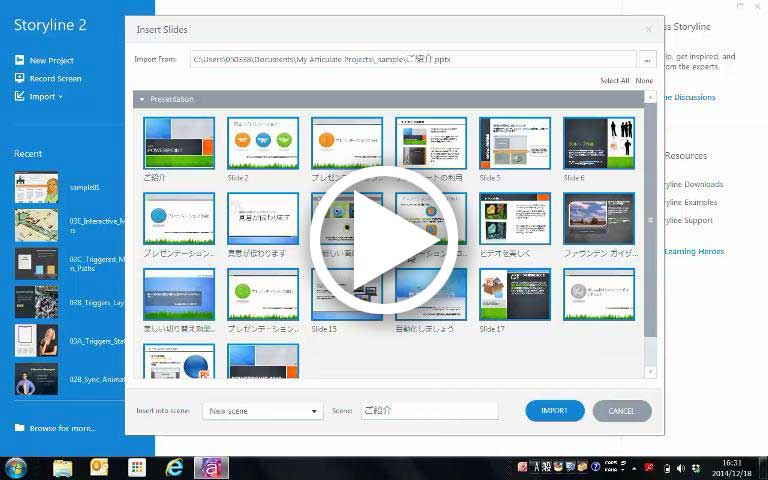
Task: Click Select All slides link
Action: 615,80
